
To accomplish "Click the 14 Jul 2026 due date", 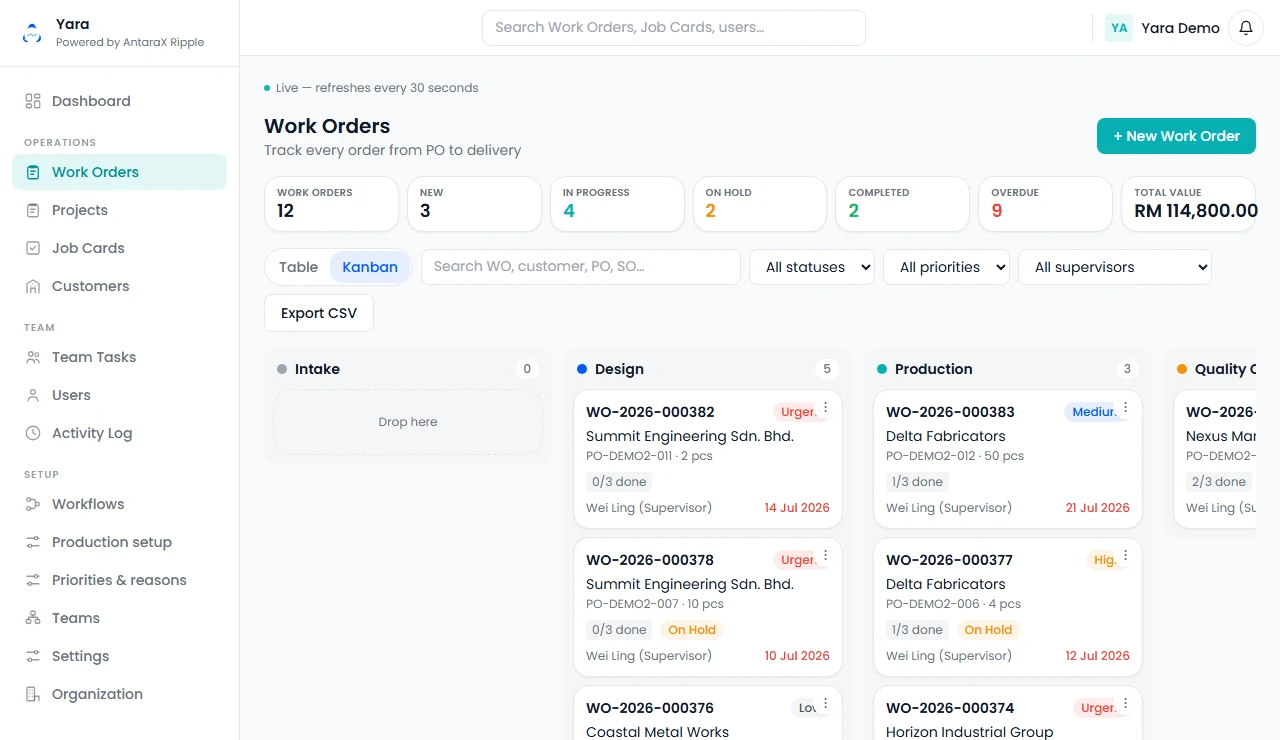I will [797, 508].
